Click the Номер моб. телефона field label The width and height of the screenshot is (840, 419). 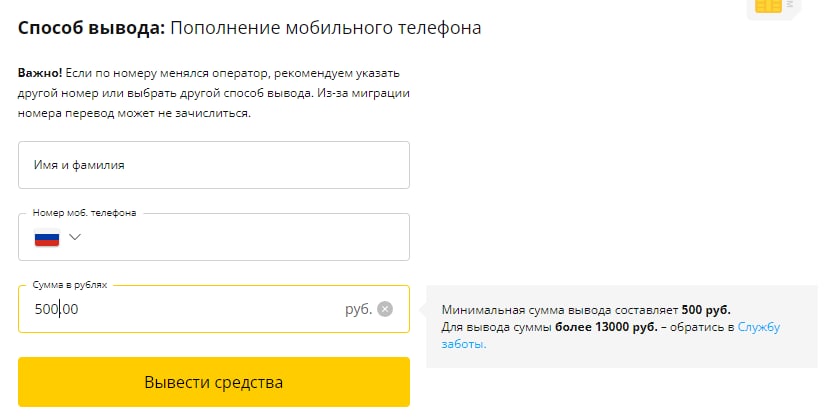[x=85, y=213]
